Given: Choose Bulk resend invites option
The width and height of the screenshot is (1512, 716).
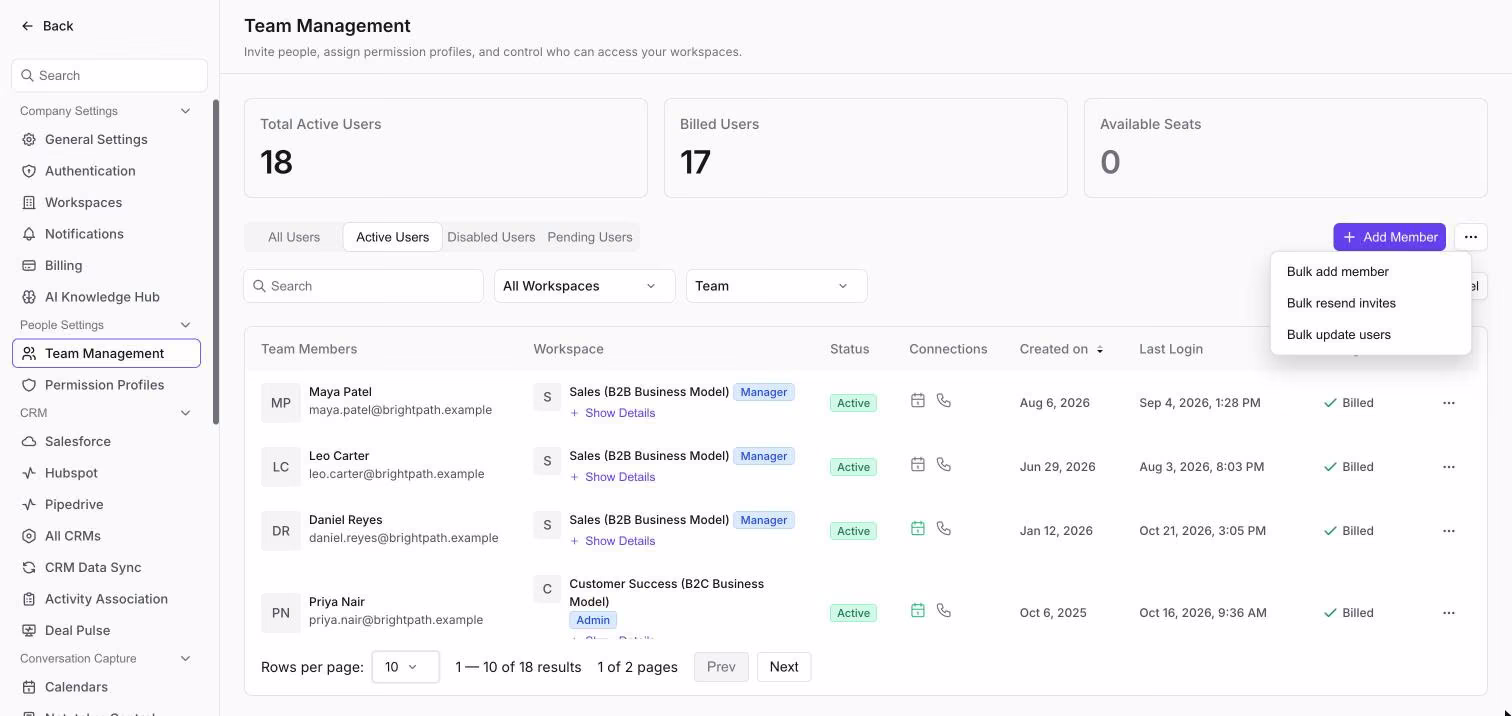Looking at the screenshot, I should click(x=1370, y=303).
